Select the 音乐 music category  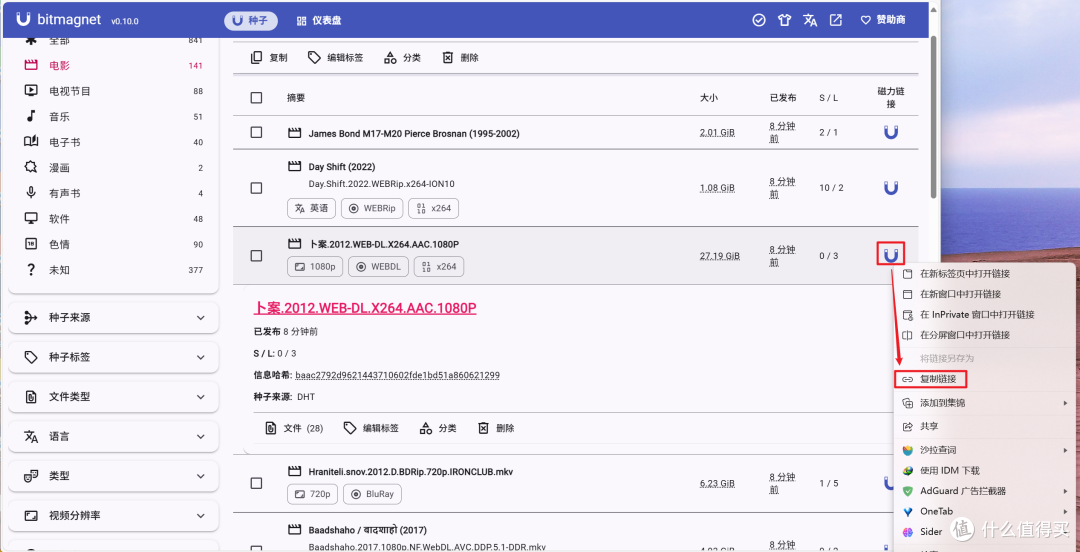coord(114,116)
